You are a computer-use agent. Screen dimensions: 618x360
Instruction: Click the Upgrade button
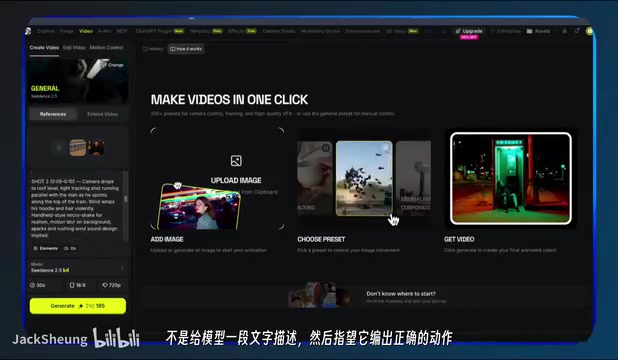pyautogui.click(x=469, y=31)
